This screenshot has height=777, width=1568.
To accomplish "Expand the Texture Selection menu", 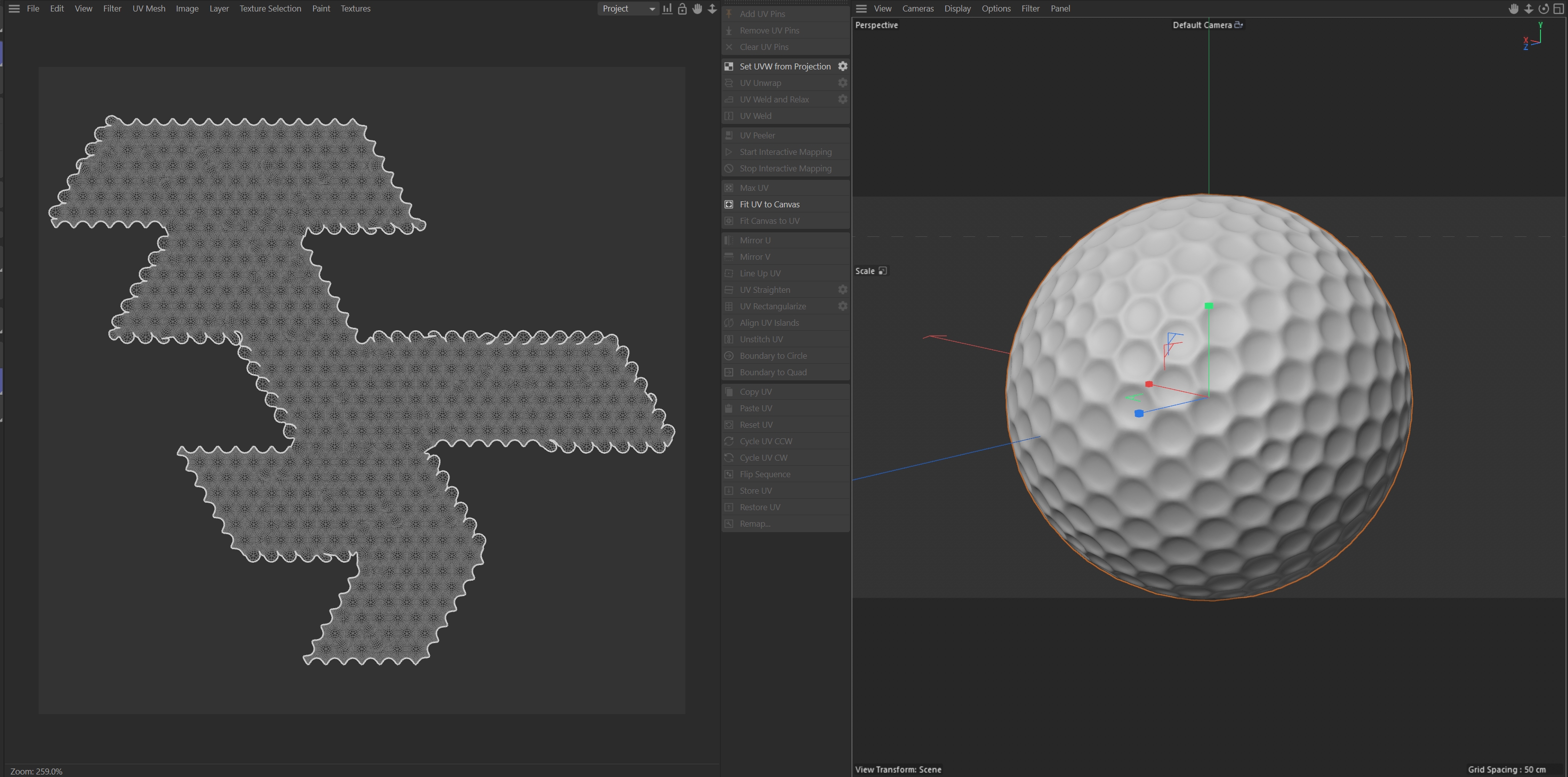I will tap(270, 8).
